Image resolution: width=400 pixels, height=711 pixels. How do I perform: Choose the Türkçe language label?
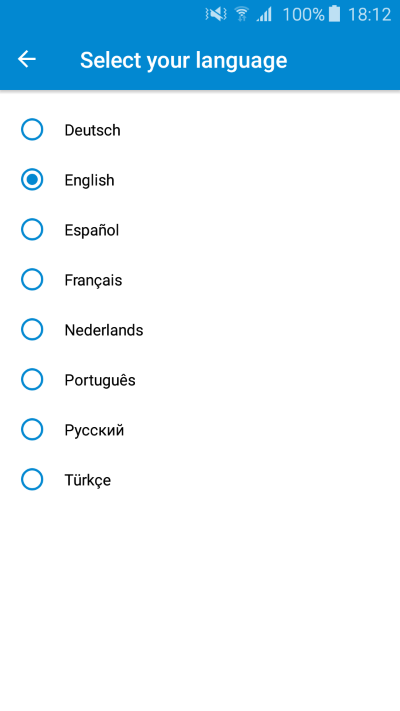click(x=88, y=480)
